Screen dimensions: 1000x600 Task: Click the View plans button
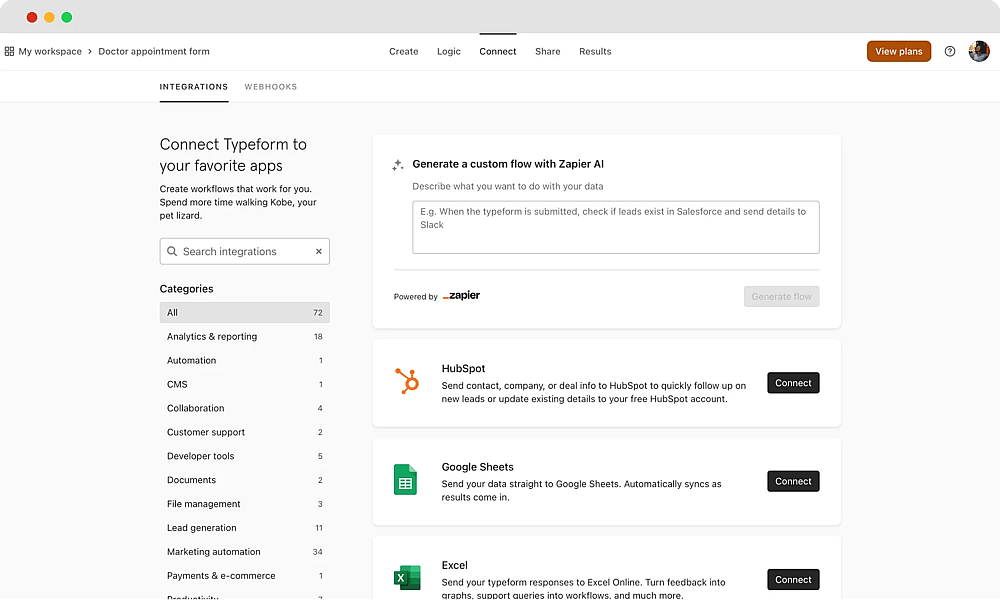[x=899, y=52]
